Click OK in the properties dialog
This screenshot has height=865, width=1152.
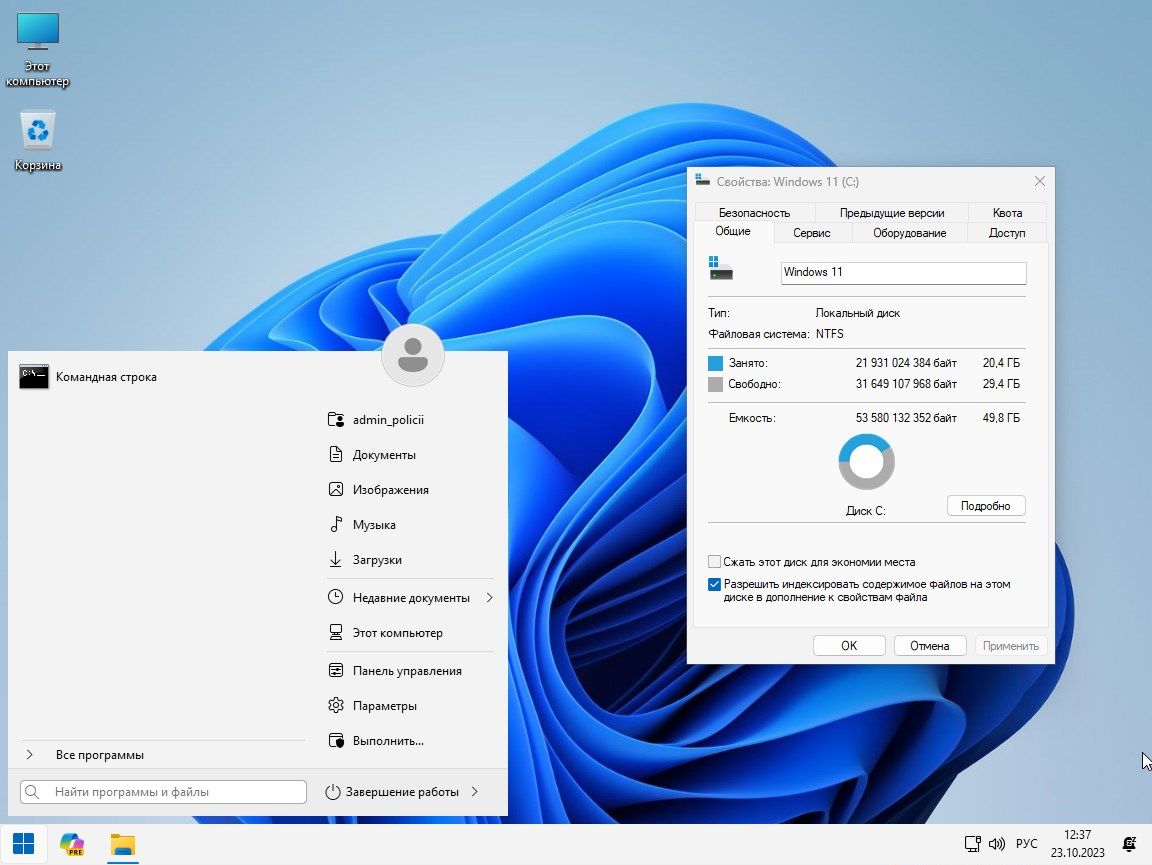pyautogui.click(x=849, y=645)
